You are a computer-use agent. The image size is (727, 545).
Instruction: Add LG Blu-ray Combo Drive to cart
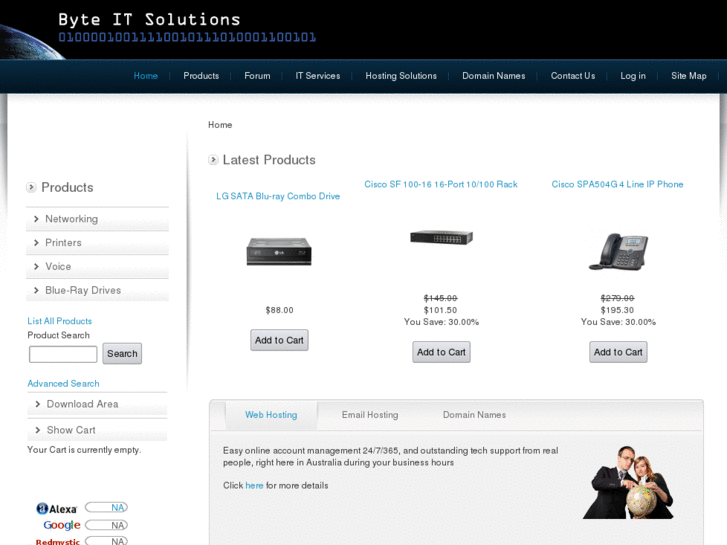pyautogui.click(x=279, y=340)
